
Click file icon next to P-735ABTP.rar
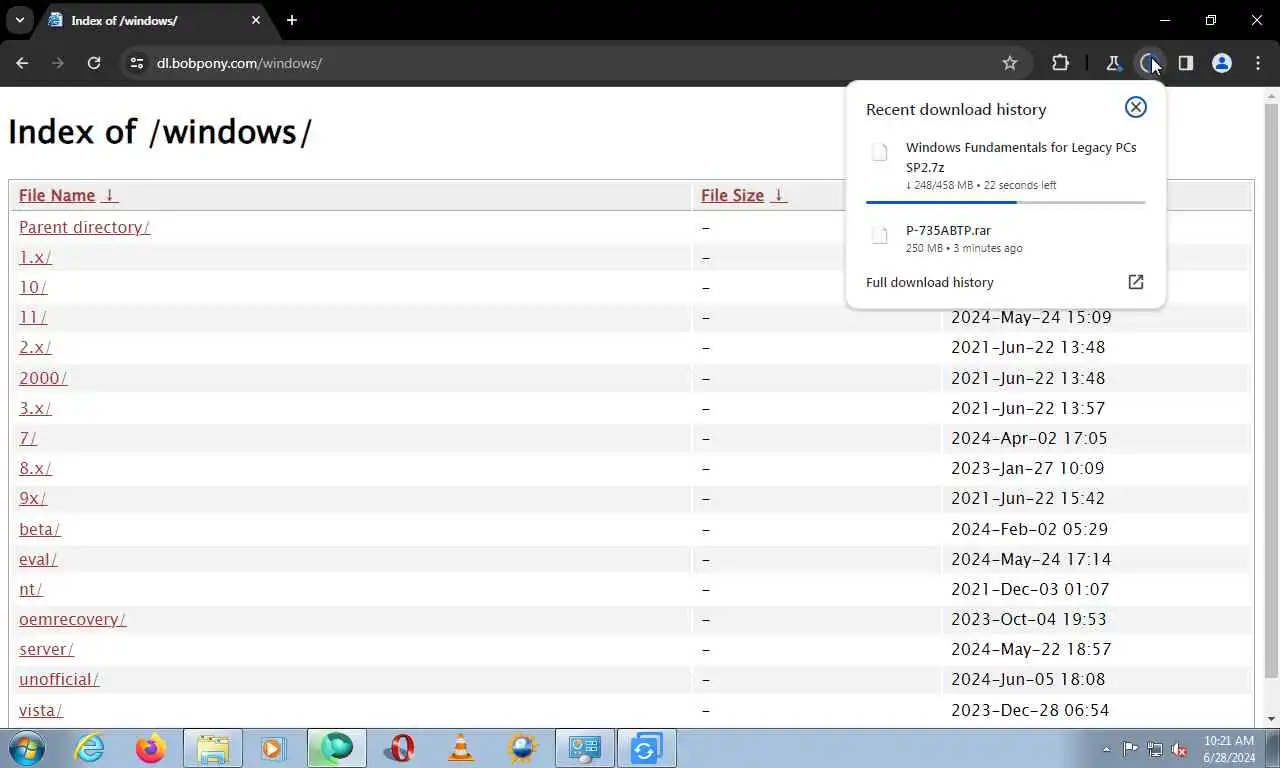(879, 236)
